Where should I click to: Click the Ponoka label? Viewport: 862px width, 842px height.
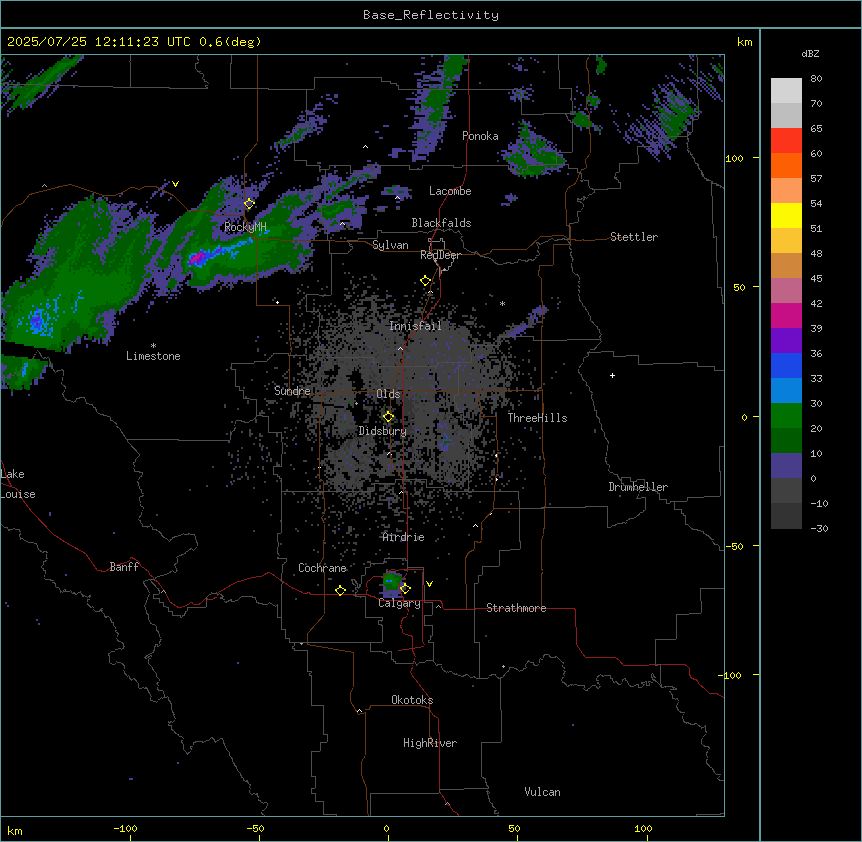click(x=480, y=136)
